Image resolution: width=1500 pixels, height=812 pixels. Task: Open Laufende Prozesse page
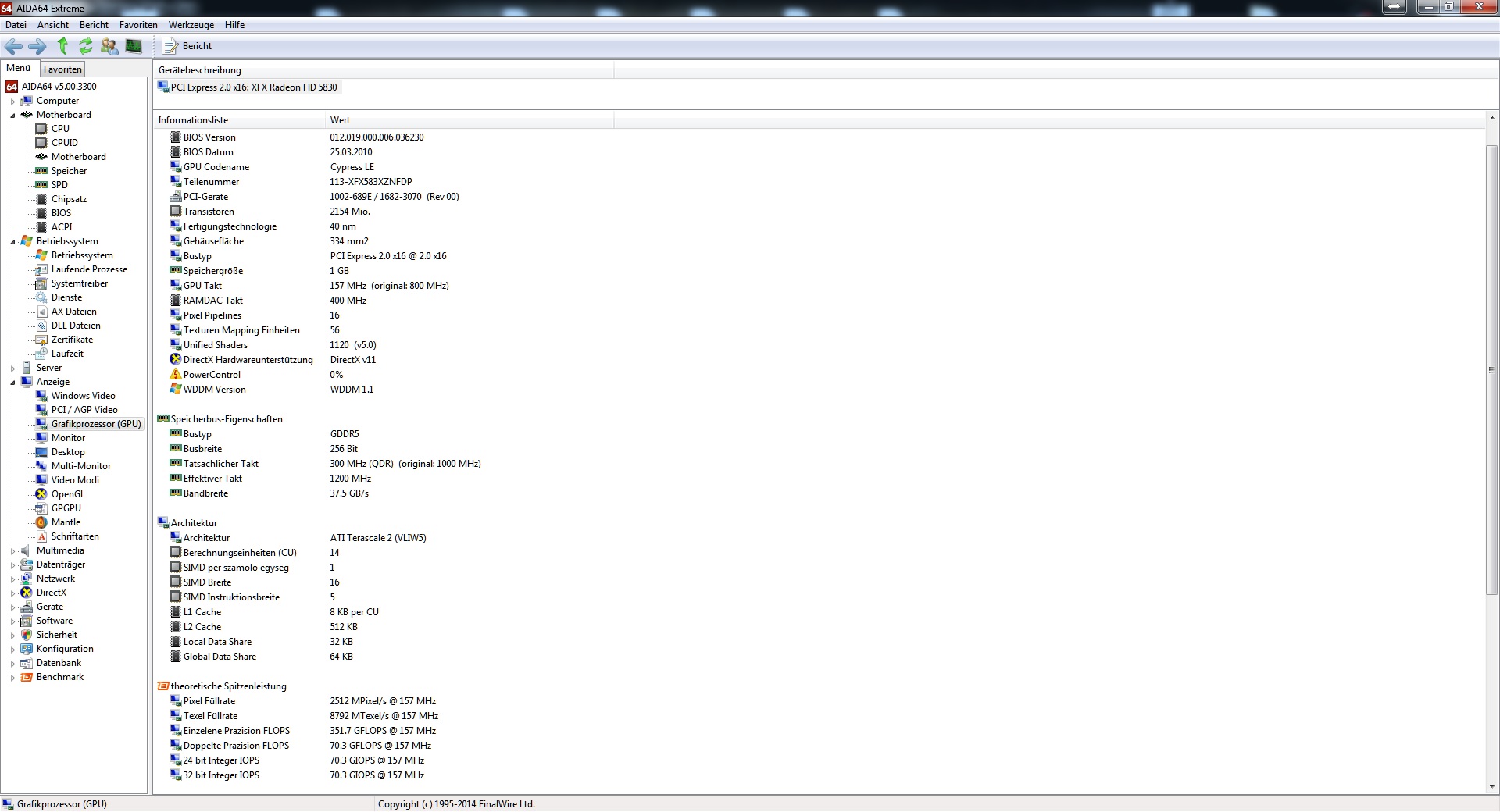(x=89, y=269)
